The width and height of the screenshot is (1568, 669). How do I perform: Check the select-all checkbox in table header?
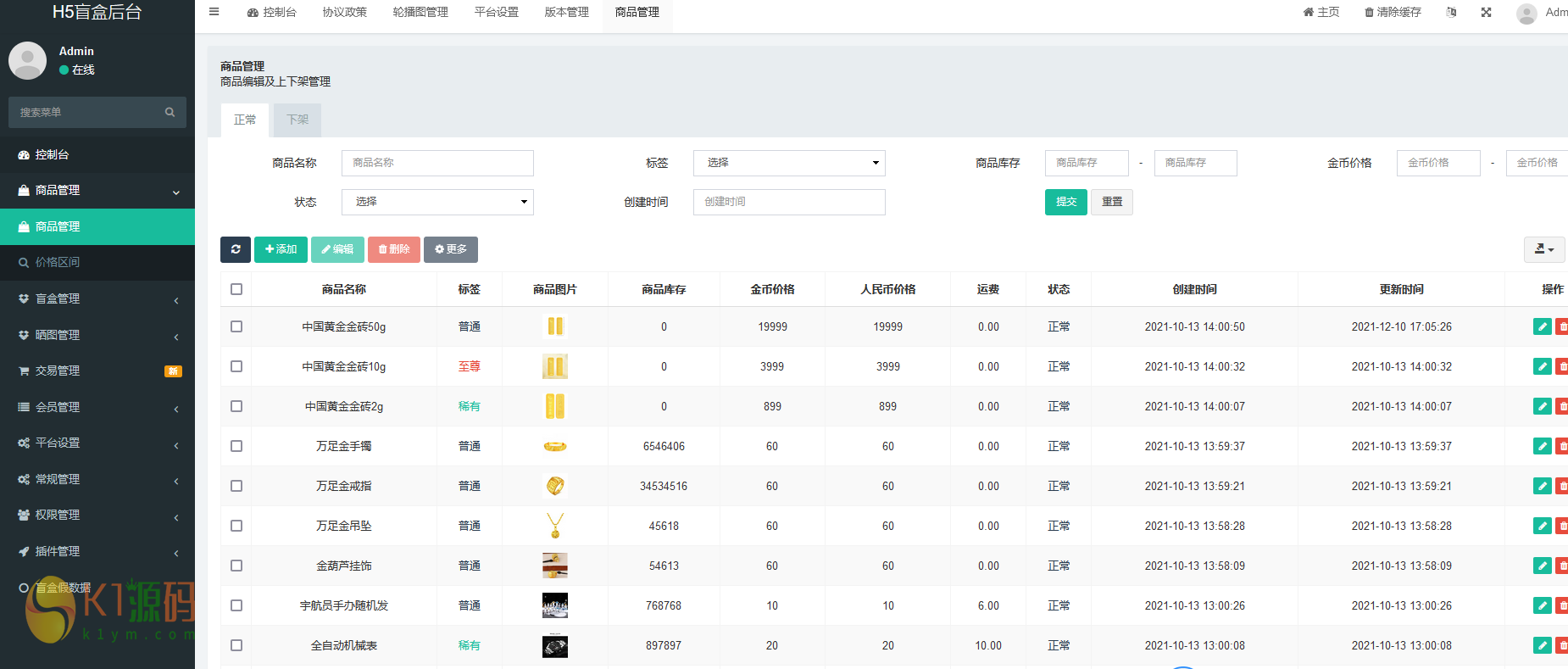tap(236, 289)
